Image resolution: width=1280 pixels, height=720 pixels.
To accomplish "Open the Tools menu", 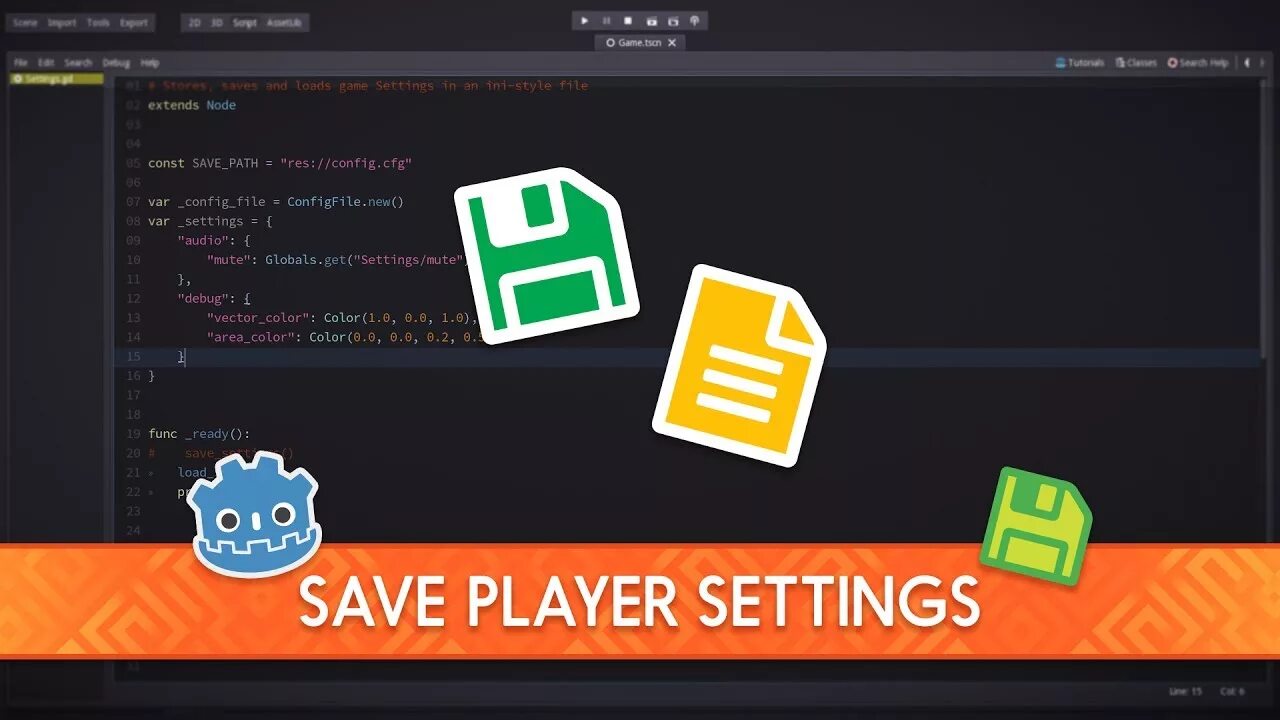I will [98, 22].
